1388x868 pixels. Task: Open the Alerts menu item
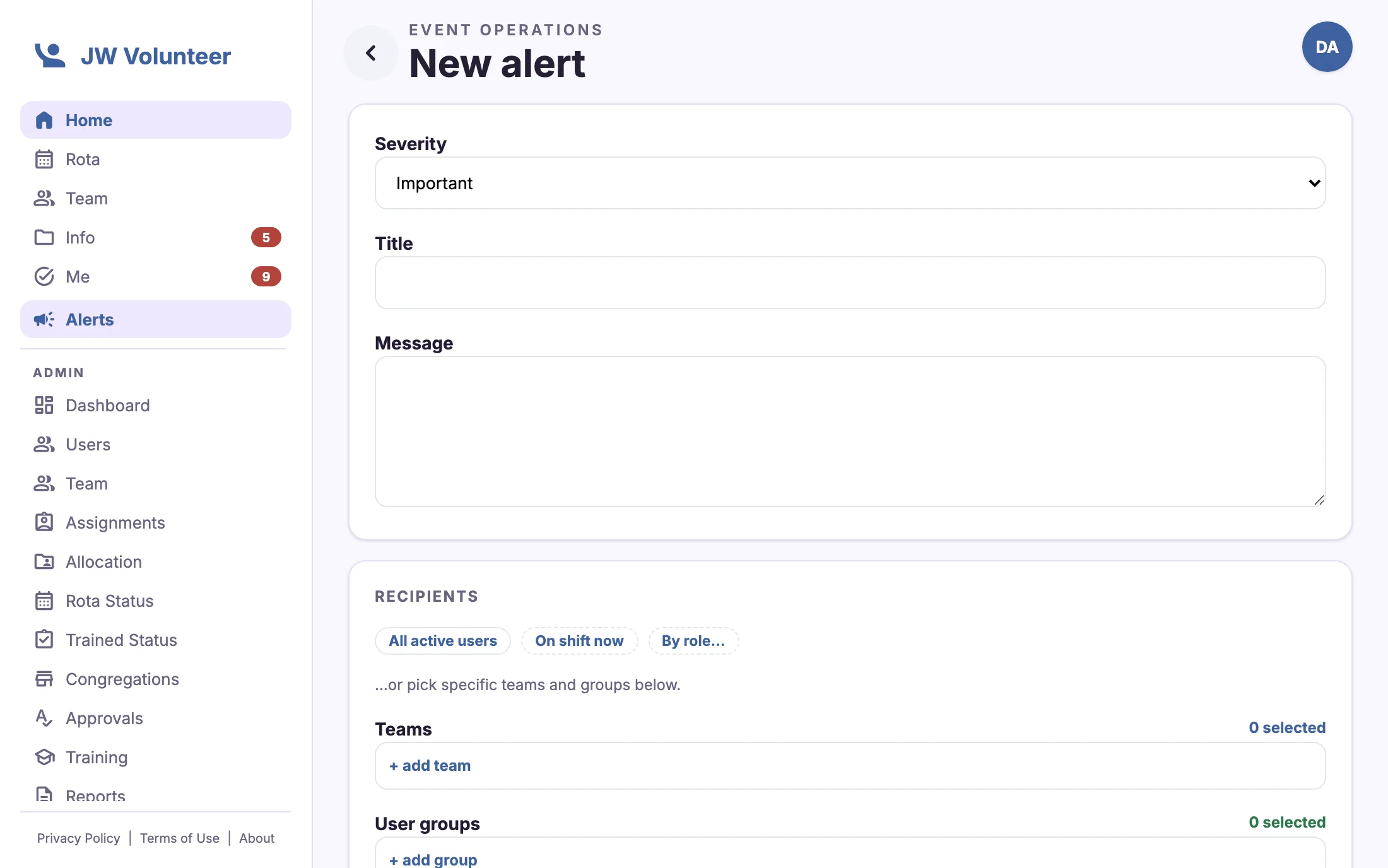point(156,319)
